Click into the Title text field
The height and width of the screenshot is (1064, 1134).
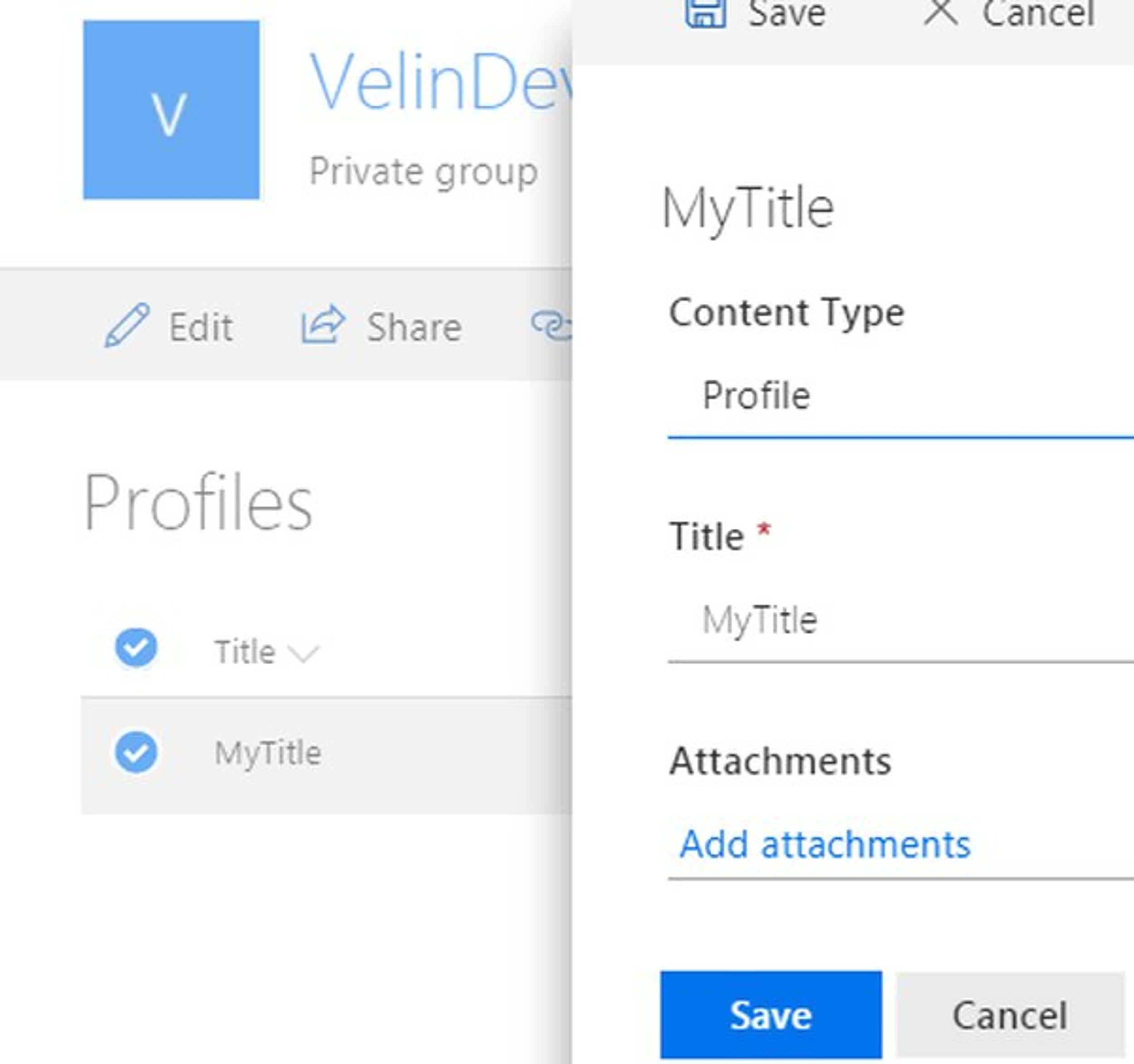[x=900, y=620]
